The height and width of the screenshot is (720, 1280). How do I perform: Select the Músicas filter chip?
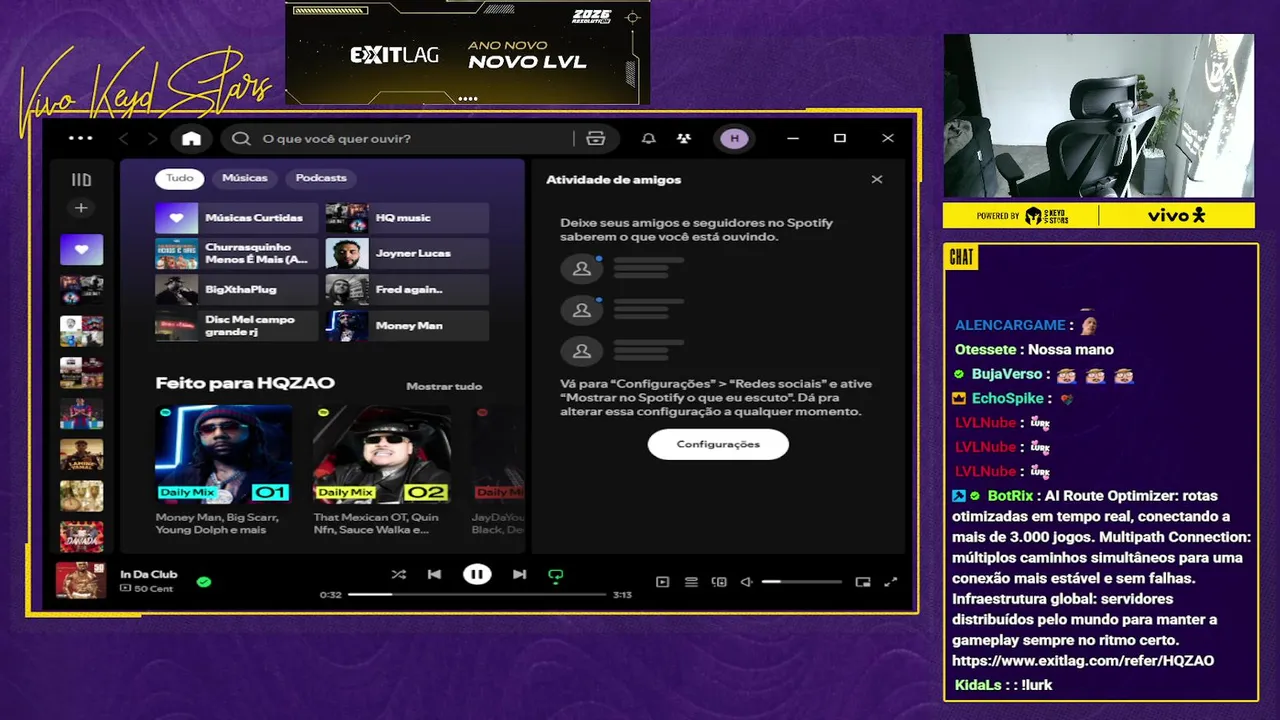[244, 178]
